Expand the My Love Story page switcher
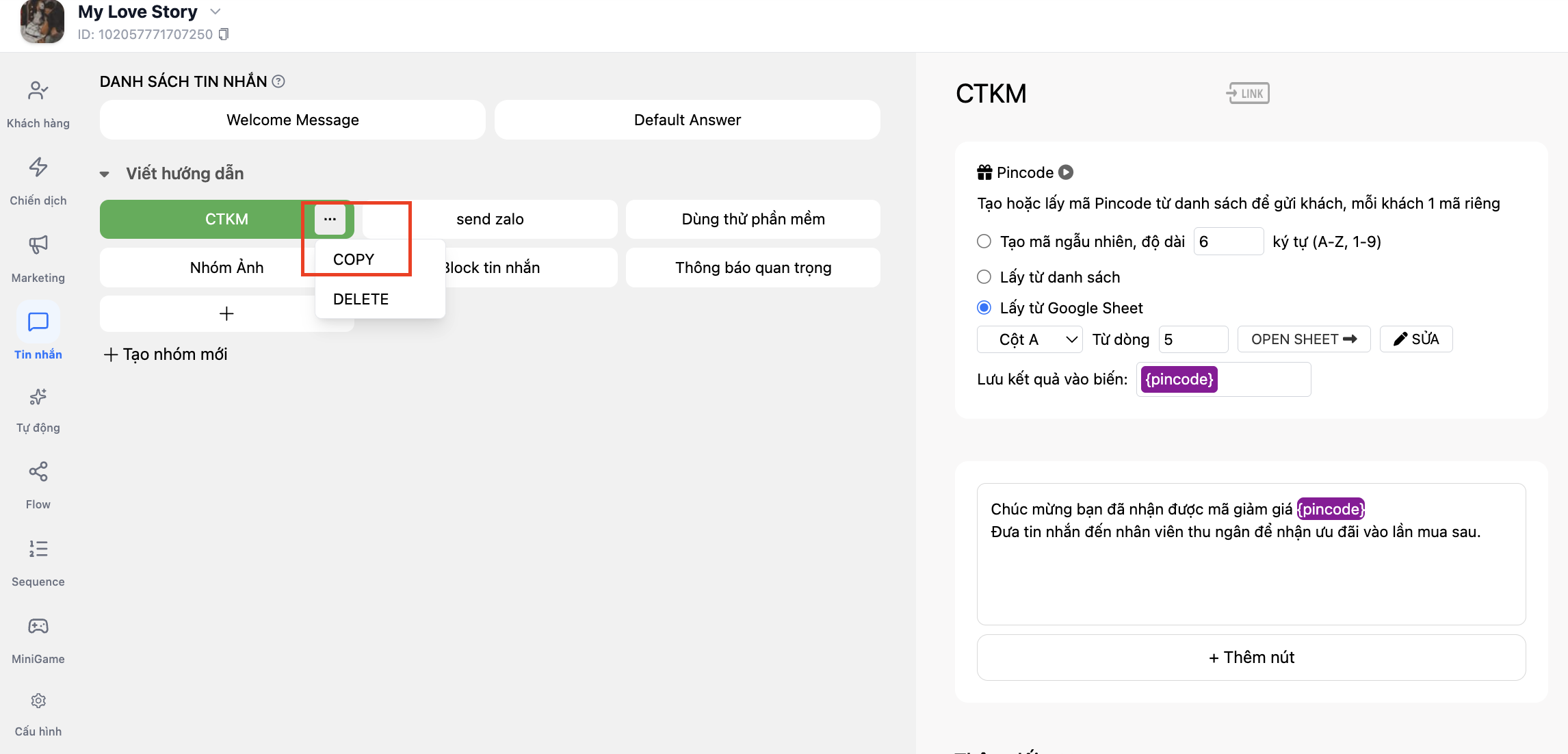The width and height of the screenshot is (1568, 754). point(215,12)
